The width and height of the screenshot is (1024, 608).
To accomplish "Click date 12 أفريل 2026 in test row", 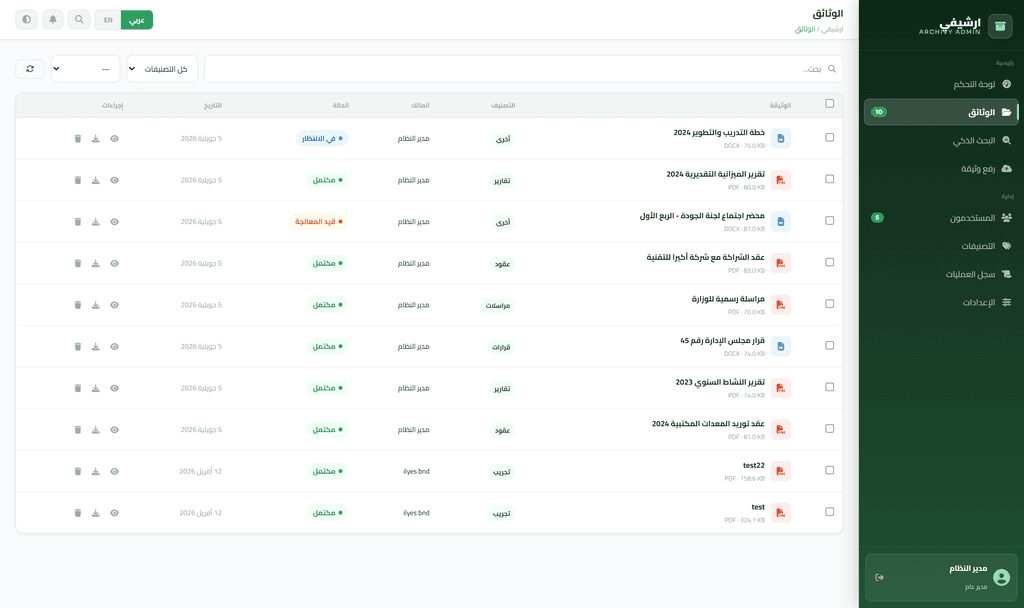I will coord(200,513).
